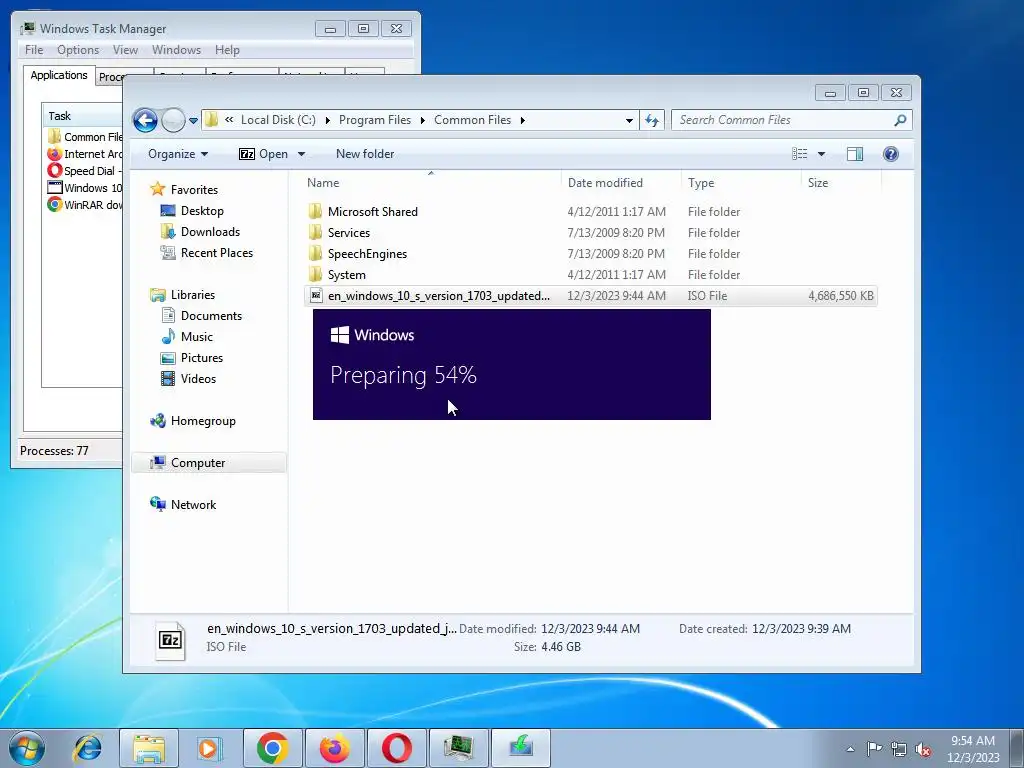
Task: Click Open button with 7z icon
Action: pyautogui.click(x=264, y=153)
